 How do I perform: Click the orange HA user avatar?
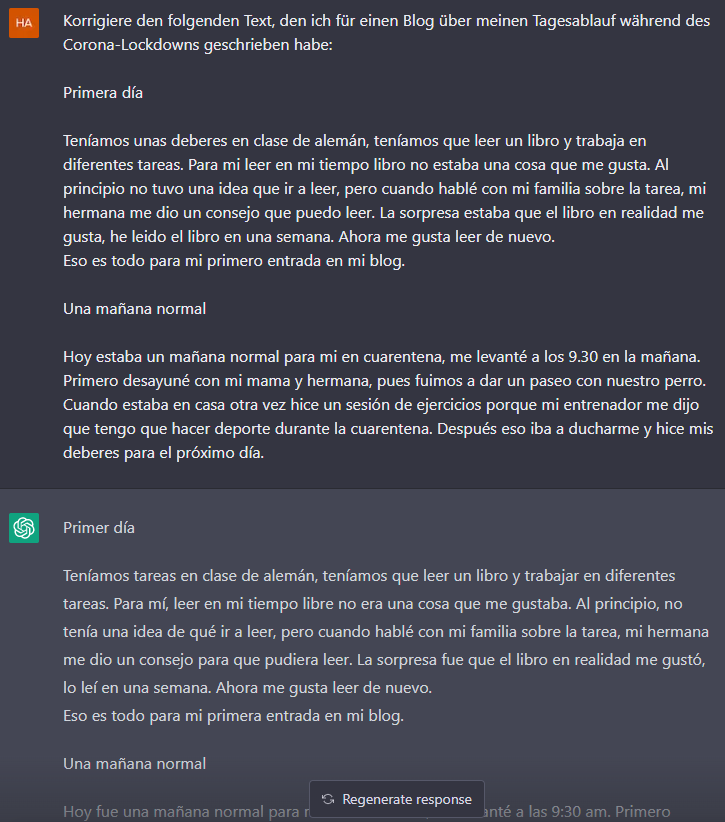[x=24, y=23]
